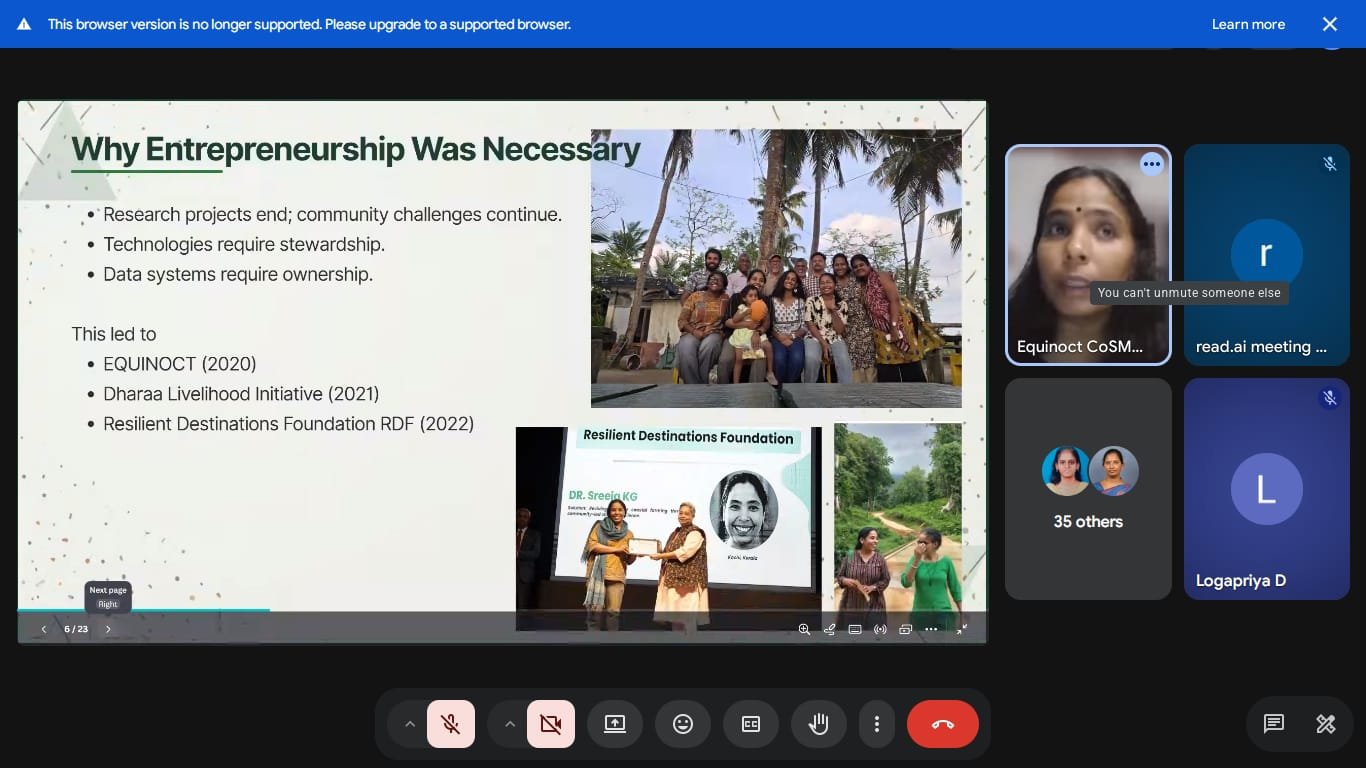
Task: Unmute your microphone
Action: pyautogui.click(x=451, y=724)
